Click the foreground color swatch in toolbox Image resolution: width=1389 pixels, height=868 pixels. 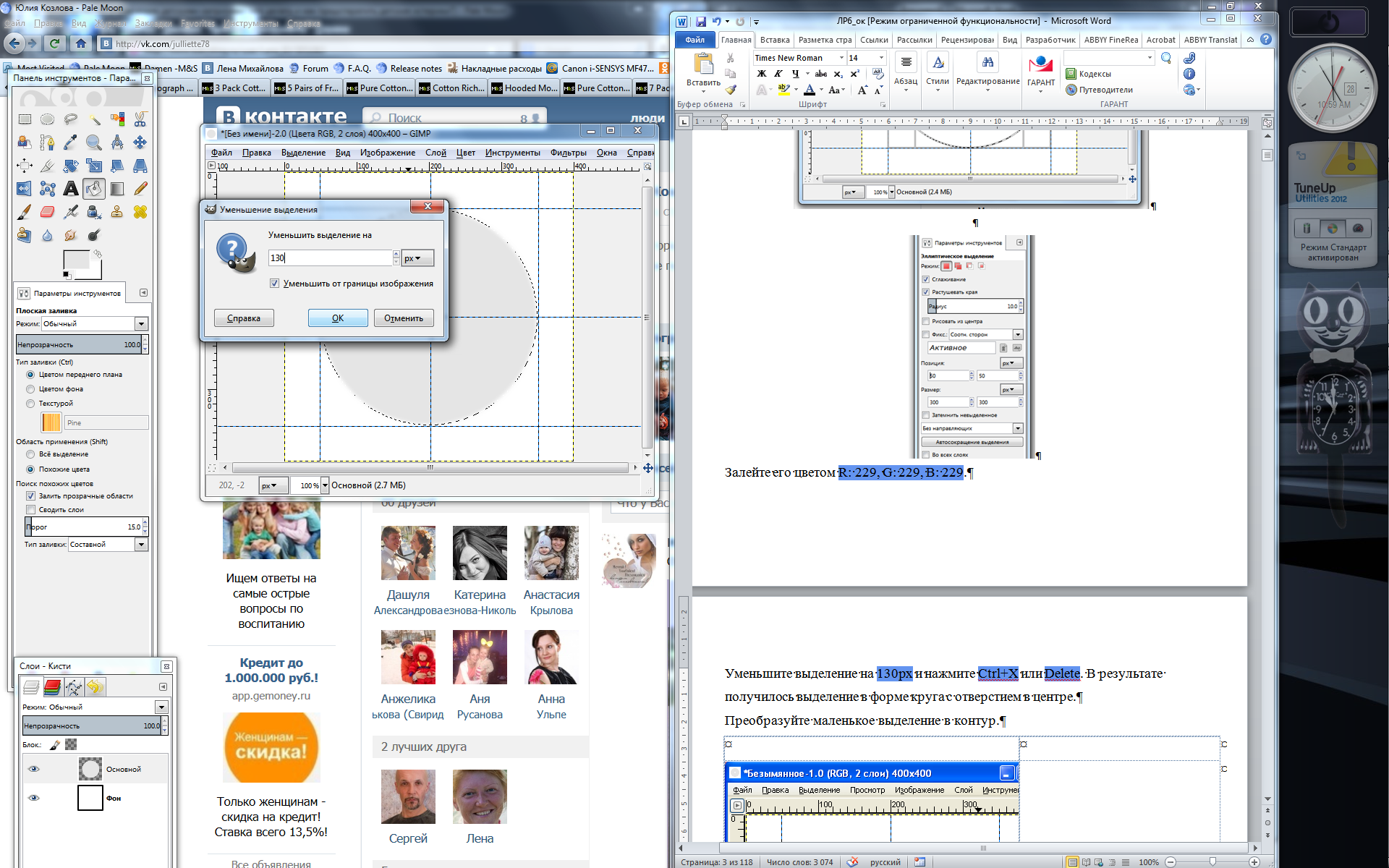75,260
